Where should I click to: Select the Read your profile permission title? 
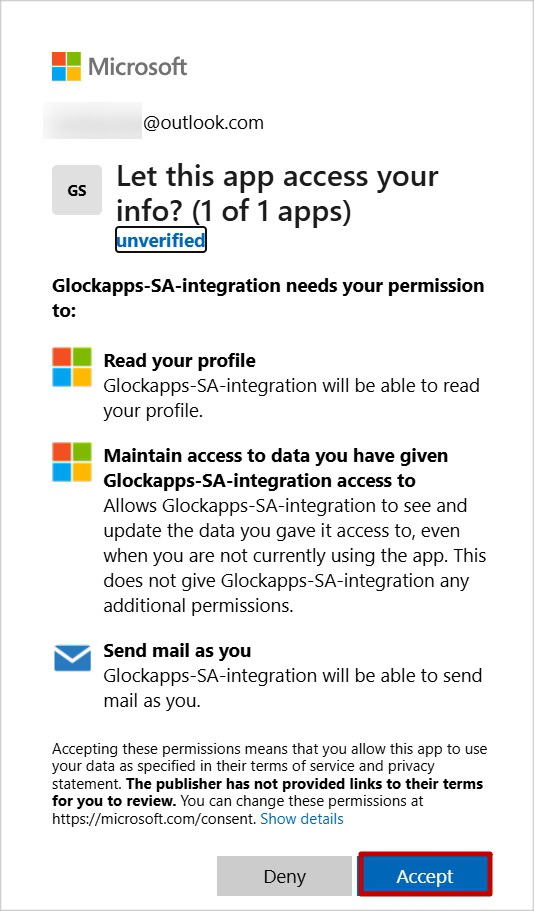180,360
